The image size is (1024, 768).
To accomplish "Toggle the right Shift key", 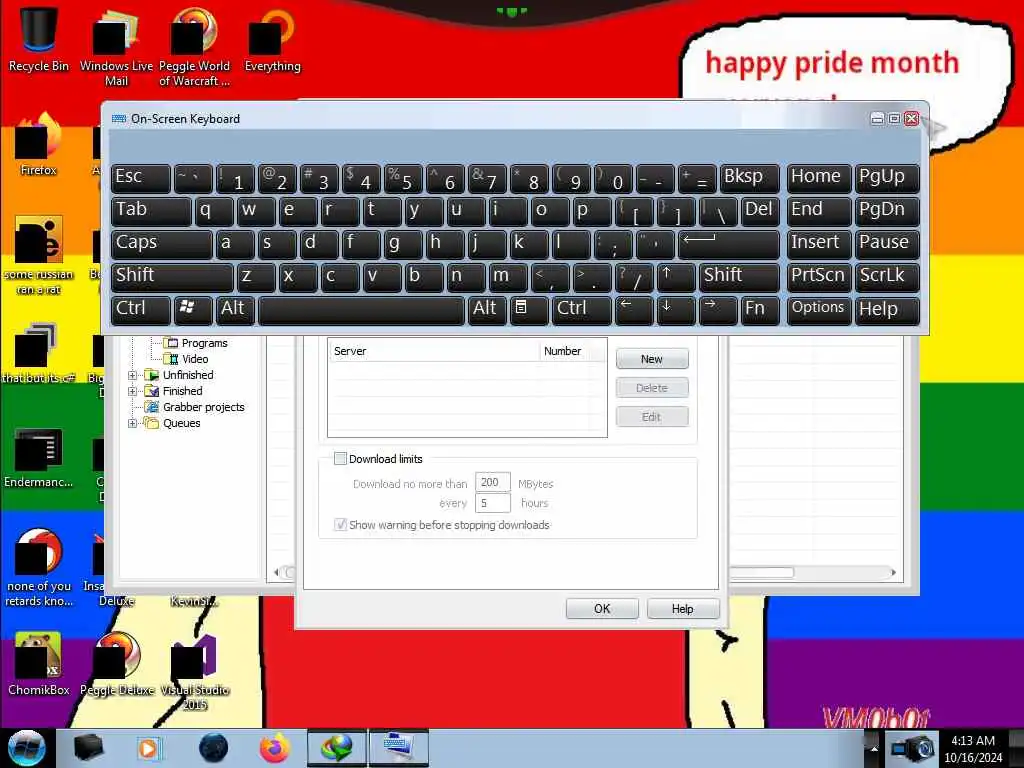I will pos(739,277).
